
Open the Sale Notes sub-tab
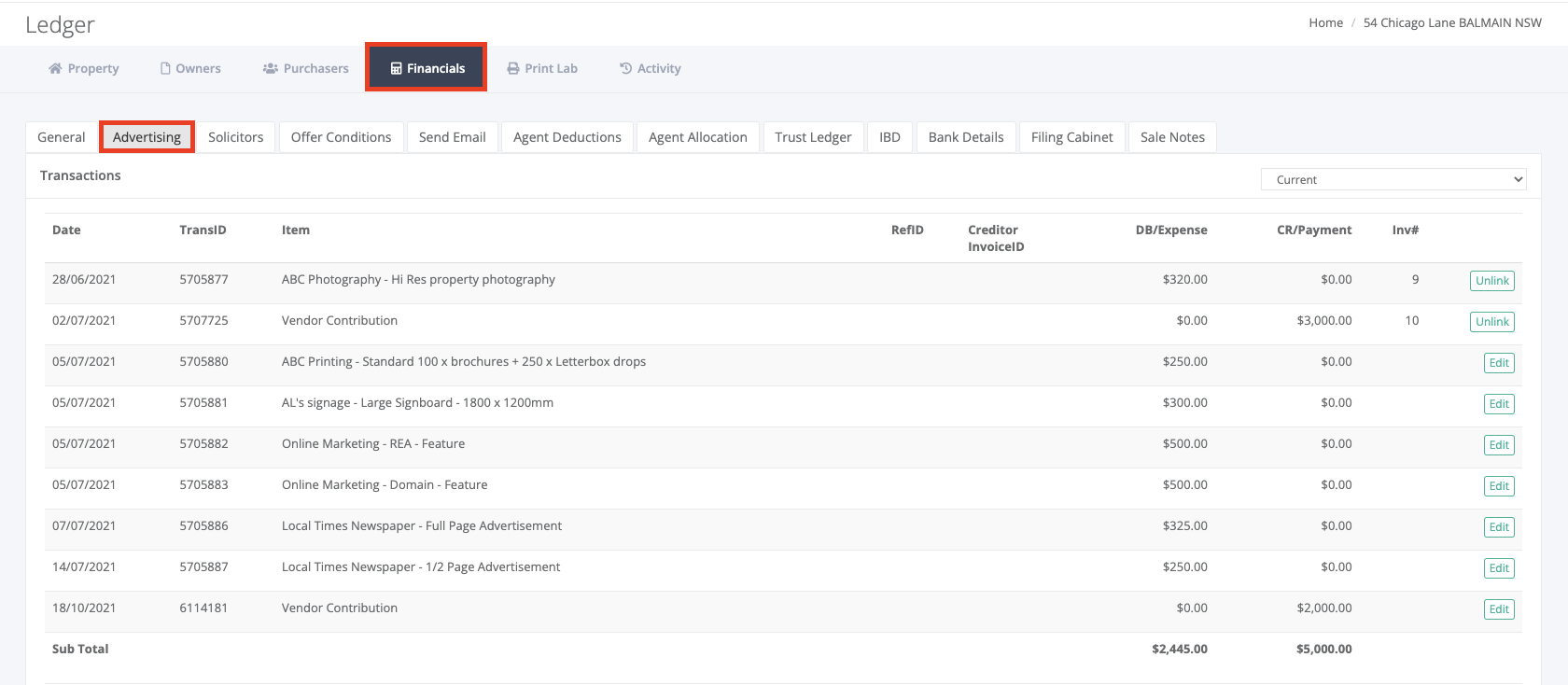(1172, 137)
